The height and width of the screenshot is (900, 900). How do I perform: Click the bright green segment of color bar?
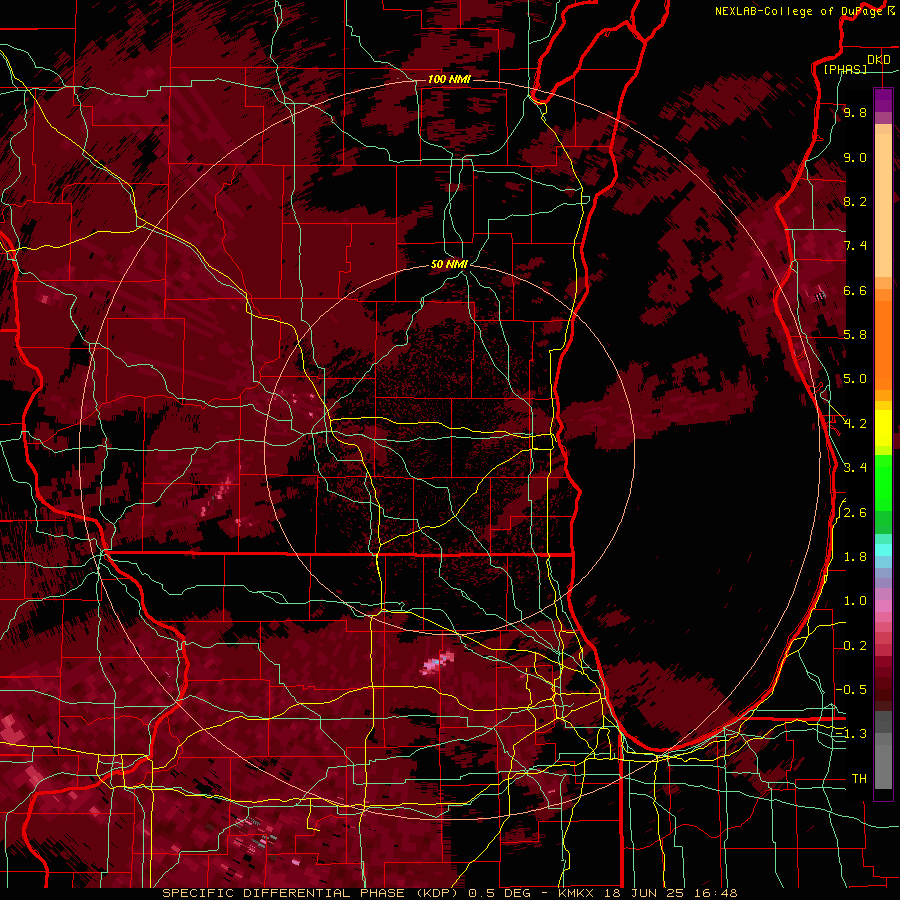[883, 482]
